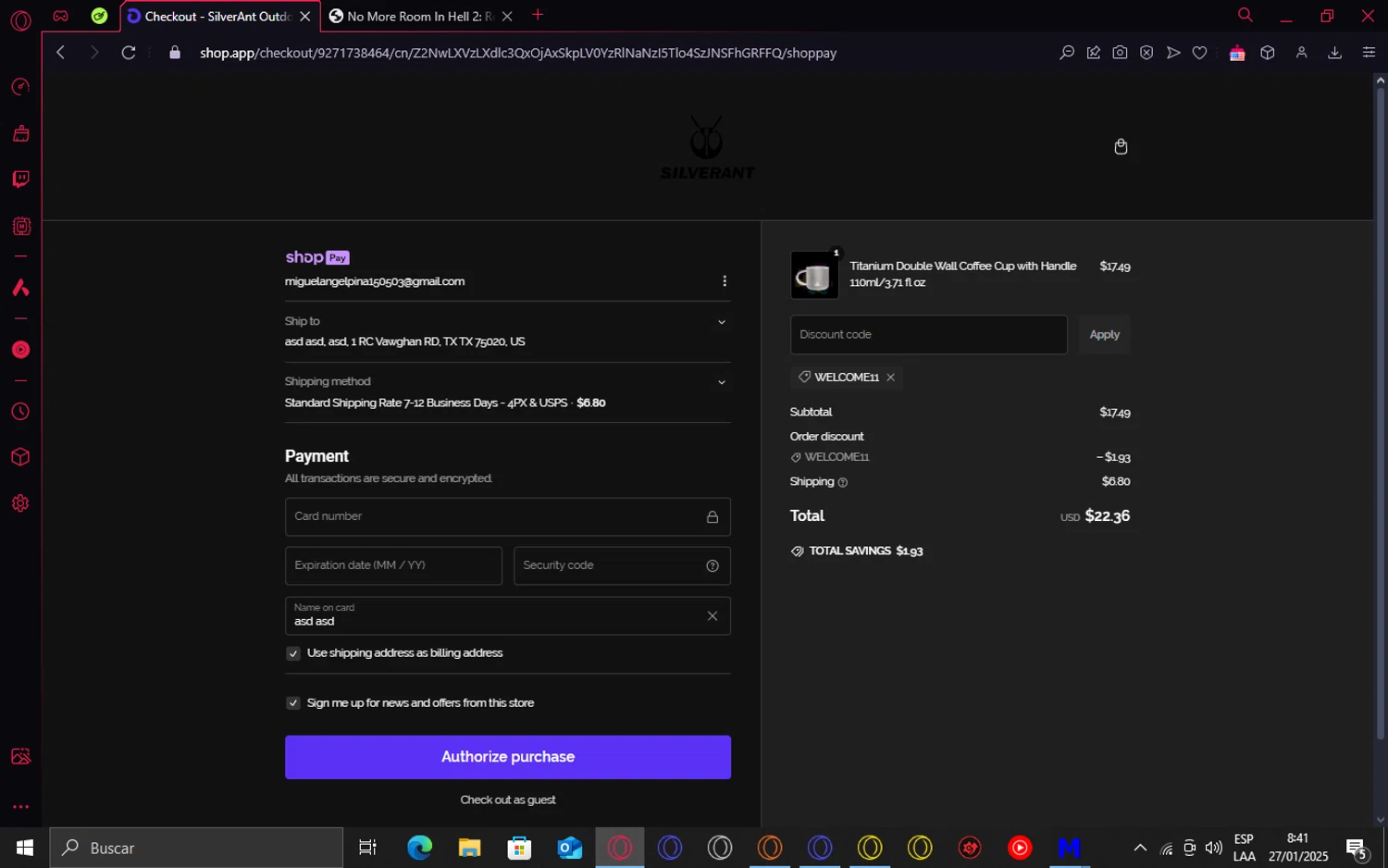Viewport: 1388px width, 868px height.
Task: Focus the Expiration date field
Action: (x=393, y=566)
